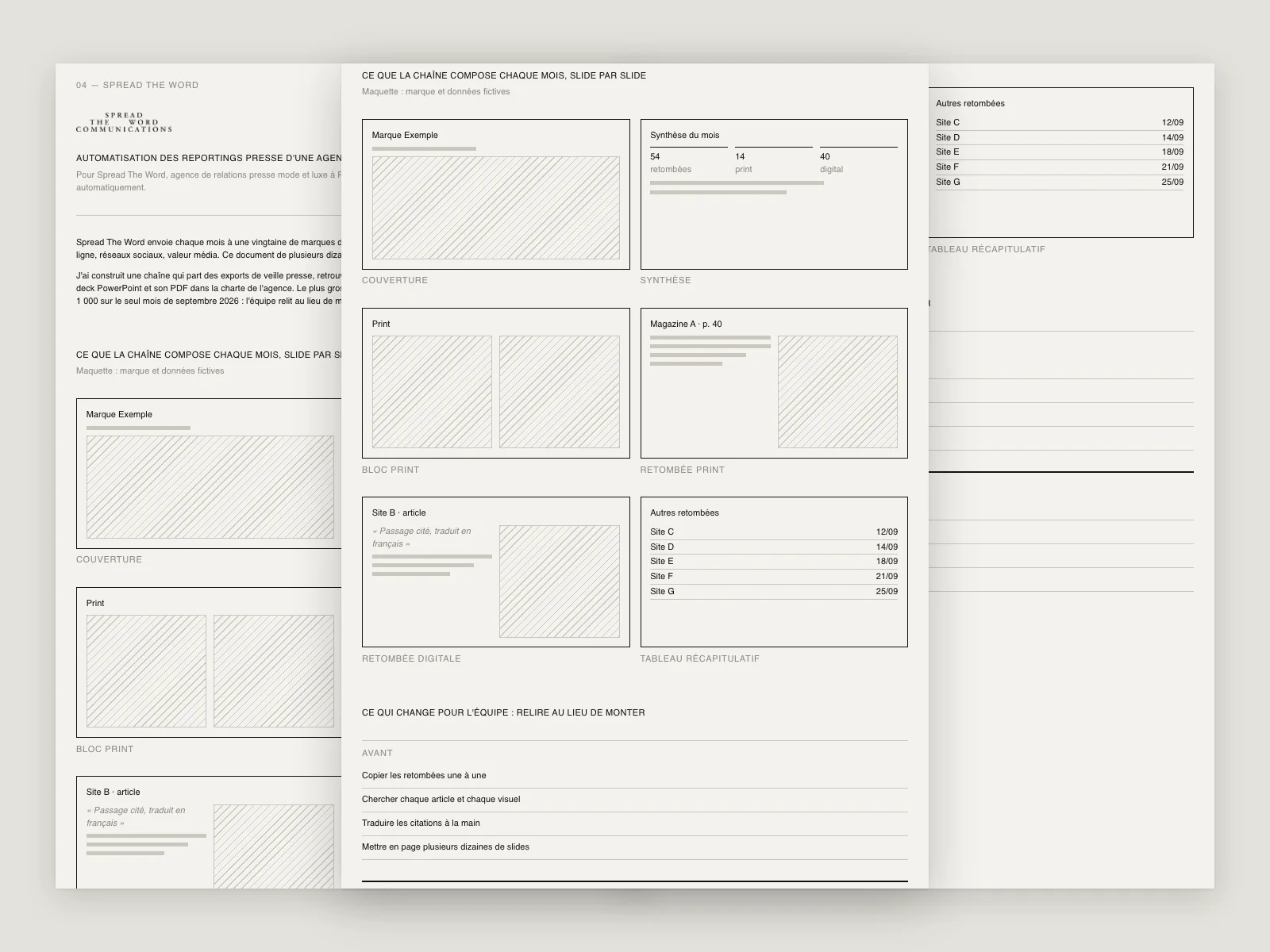The height and width of the screenshot is (952, 1270).
Task: Select the 'Synthèse du mois' slide
Action: coord(774,194)
